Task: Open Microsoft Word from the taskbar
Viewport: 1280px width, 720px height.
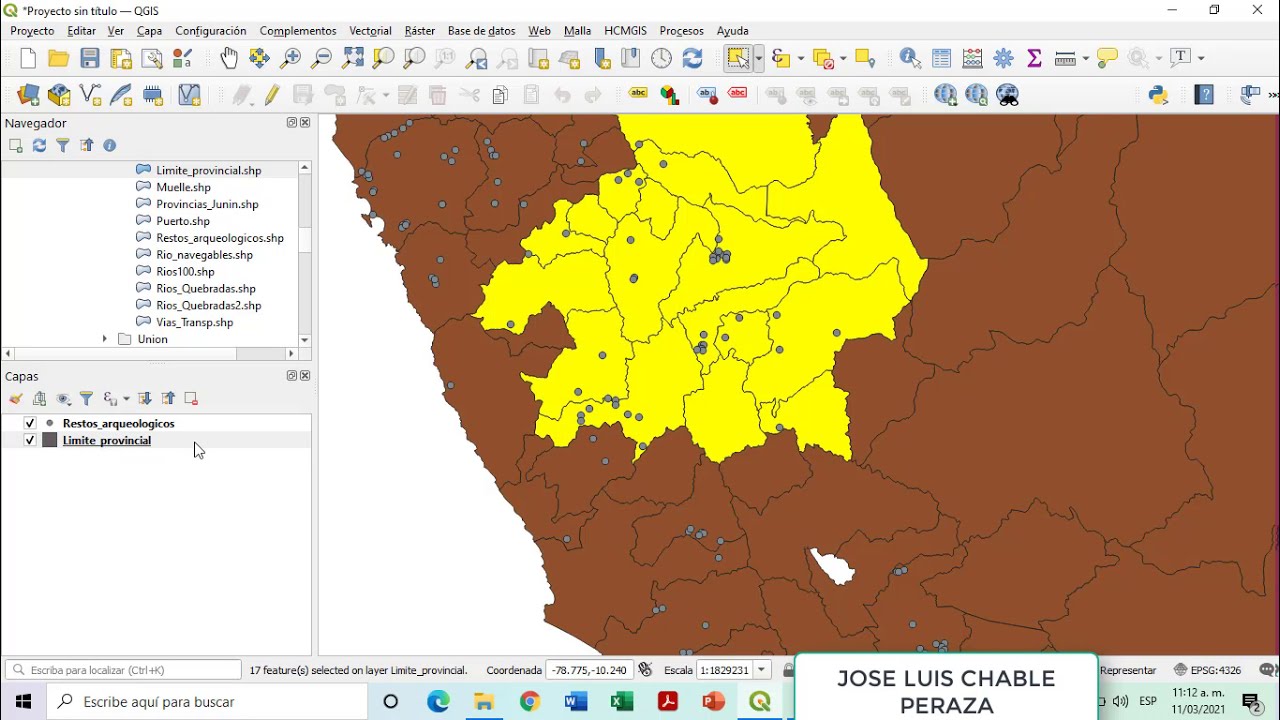Action: coord(576,702)
